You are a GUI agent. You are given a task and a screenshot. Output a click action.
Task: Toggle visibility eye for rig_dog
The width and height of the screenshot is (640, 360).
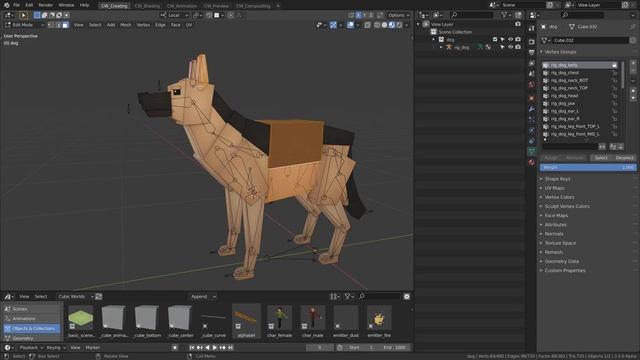(x=510, y=47)
